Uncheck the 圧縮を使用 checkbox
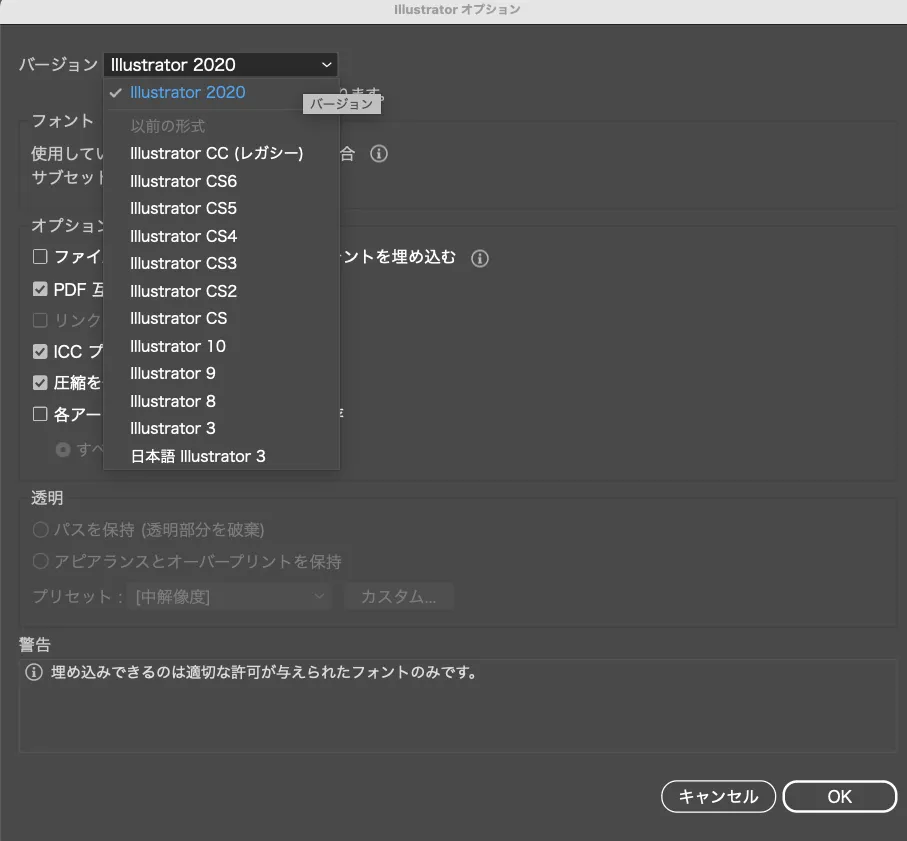 pyautogui.click(x=40, y=382)
